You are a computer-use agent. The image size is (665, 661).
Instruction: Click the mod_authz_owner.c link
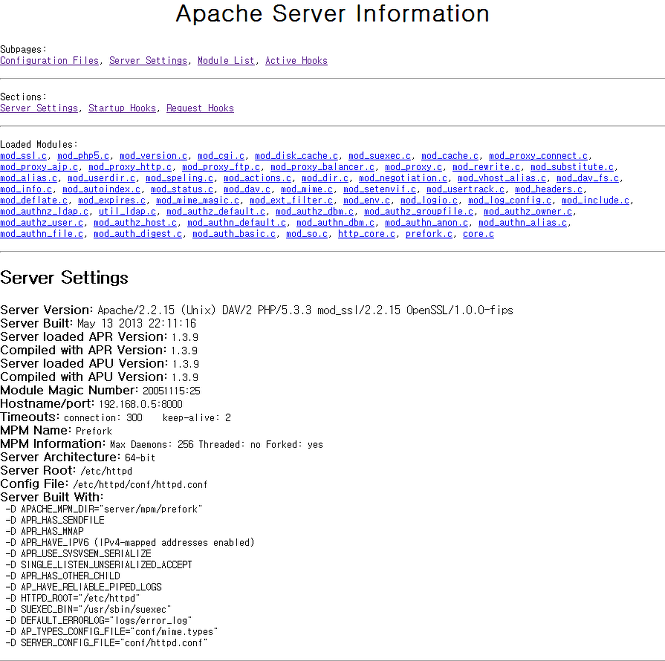click(x=528, y=211)
